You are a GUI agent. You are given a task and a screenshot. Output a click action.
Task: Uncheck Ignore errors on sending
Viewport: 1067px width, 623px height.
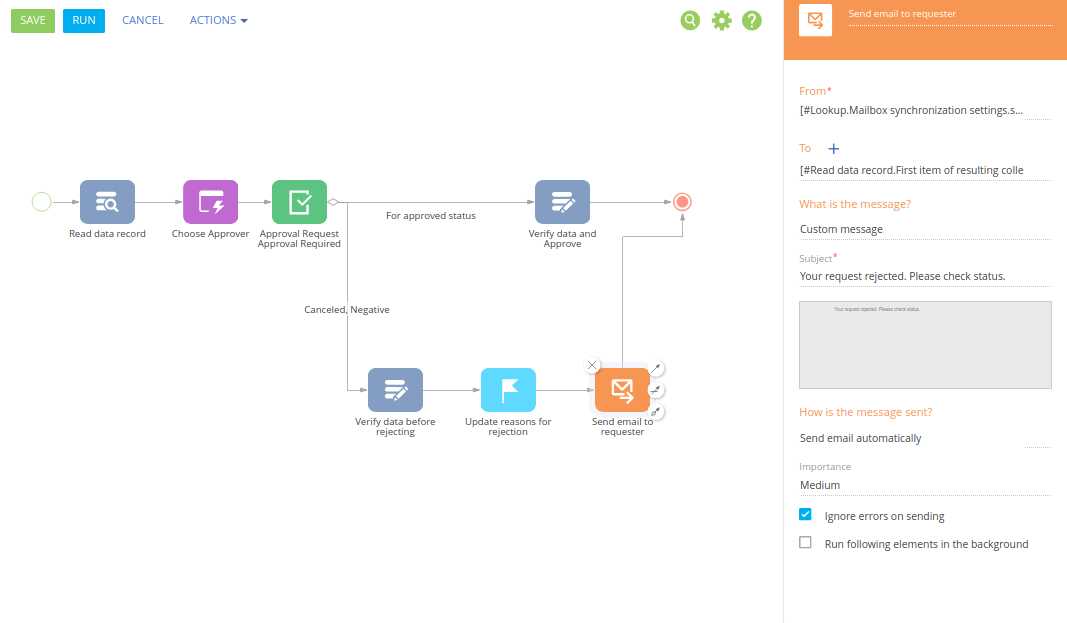click(805, 514)
